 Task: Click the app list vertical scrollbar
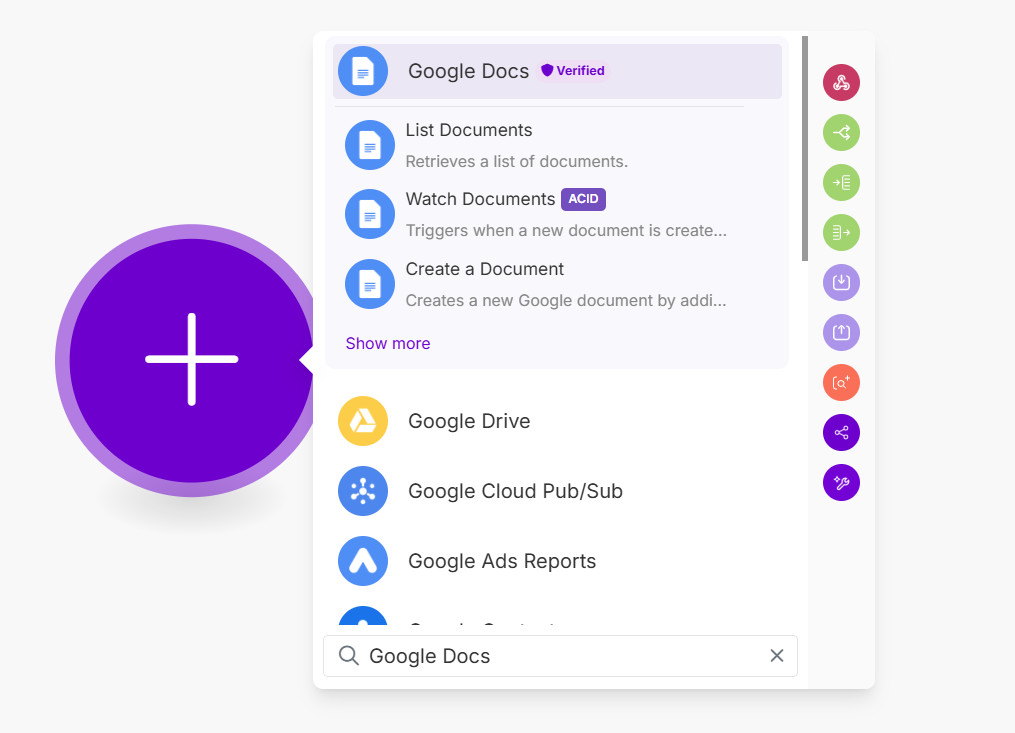[805, 149]
